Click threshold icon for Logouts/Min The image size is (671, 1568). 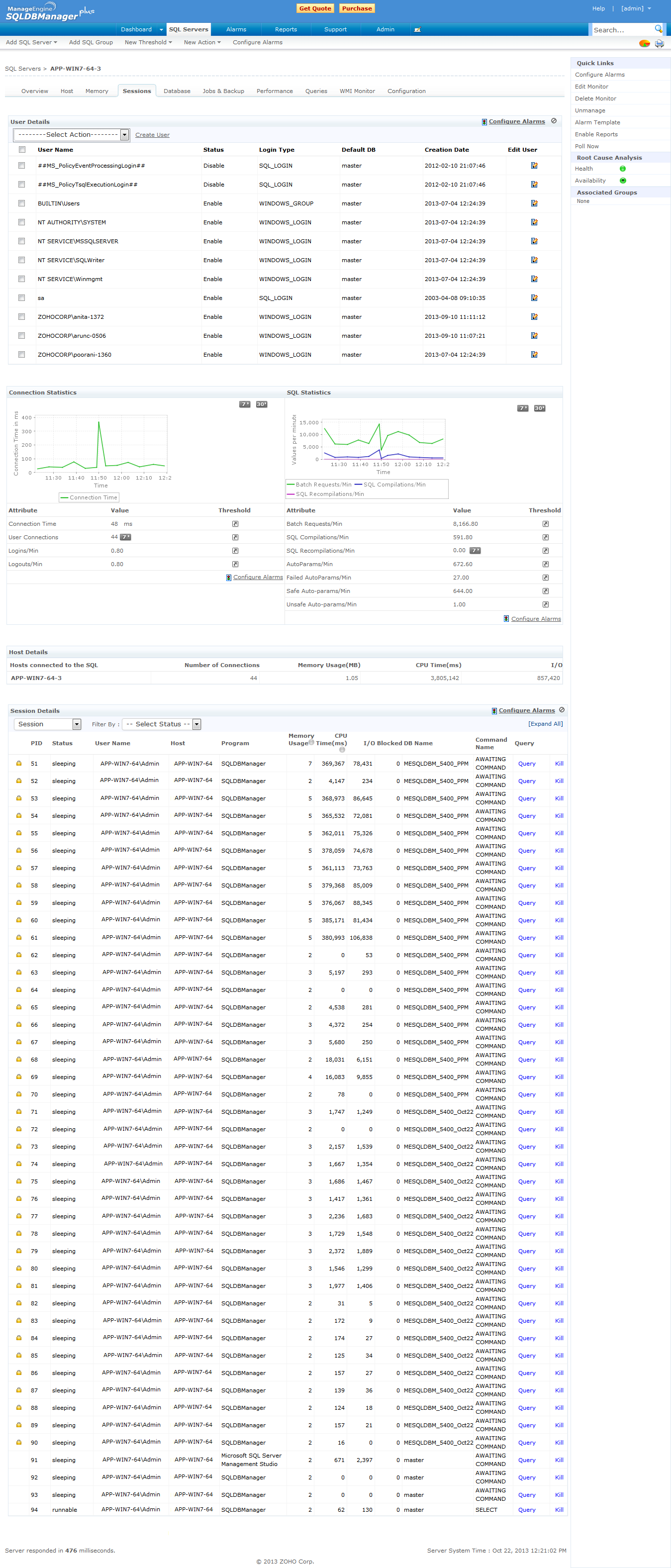coord(235,564)
